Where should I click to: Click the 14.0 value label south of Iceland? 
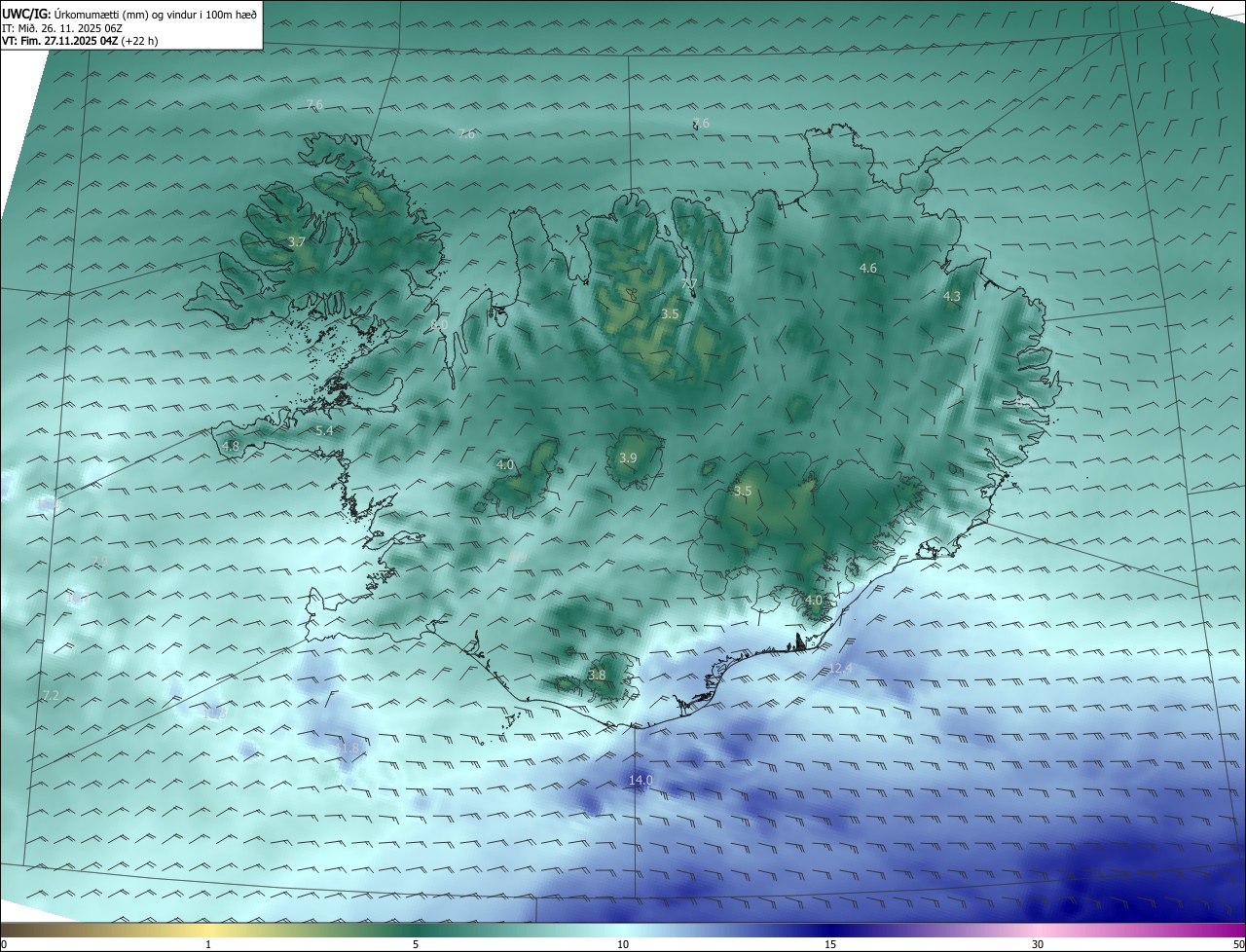[x=641, y=780]
